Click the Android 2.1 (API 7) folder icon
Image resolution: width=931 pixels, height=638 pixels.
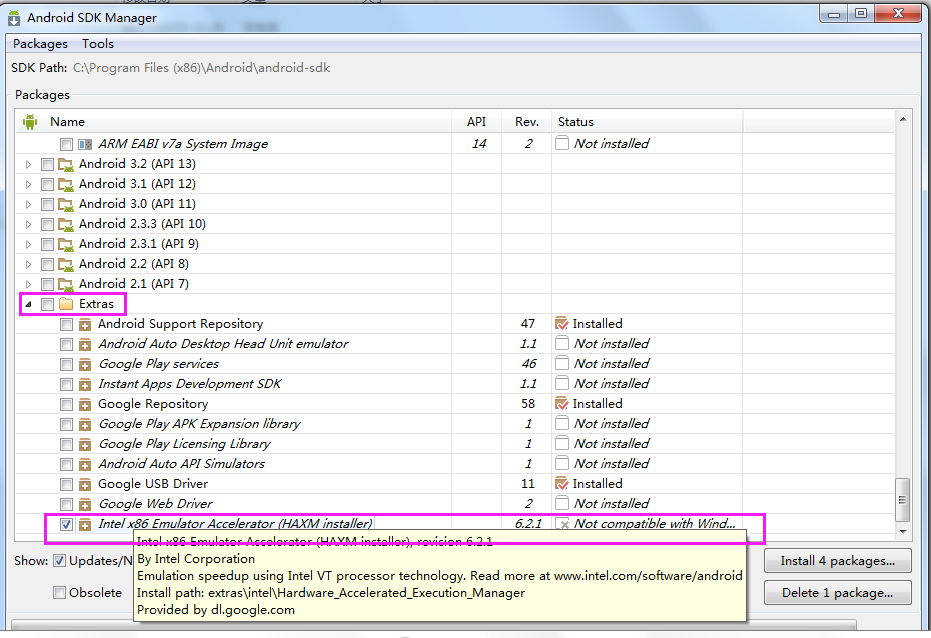click(66, 285)
